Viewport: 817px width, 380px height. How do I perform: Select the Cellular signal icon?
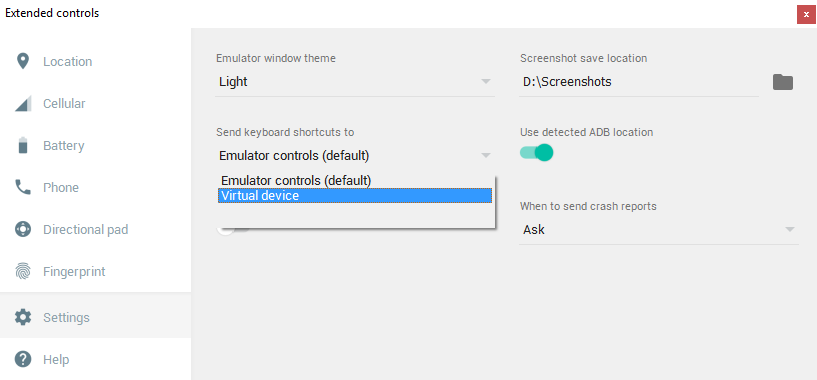tap(23, 104)
